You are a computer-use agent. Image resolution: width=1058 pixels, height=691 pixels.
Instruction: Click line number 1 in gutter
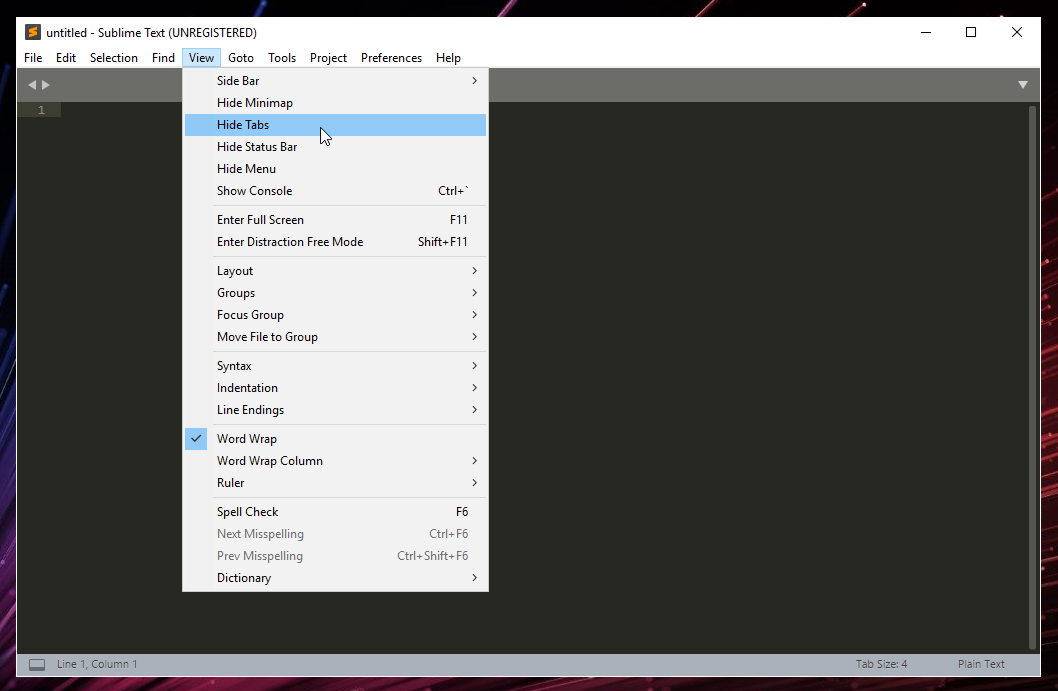pos(41,110)
